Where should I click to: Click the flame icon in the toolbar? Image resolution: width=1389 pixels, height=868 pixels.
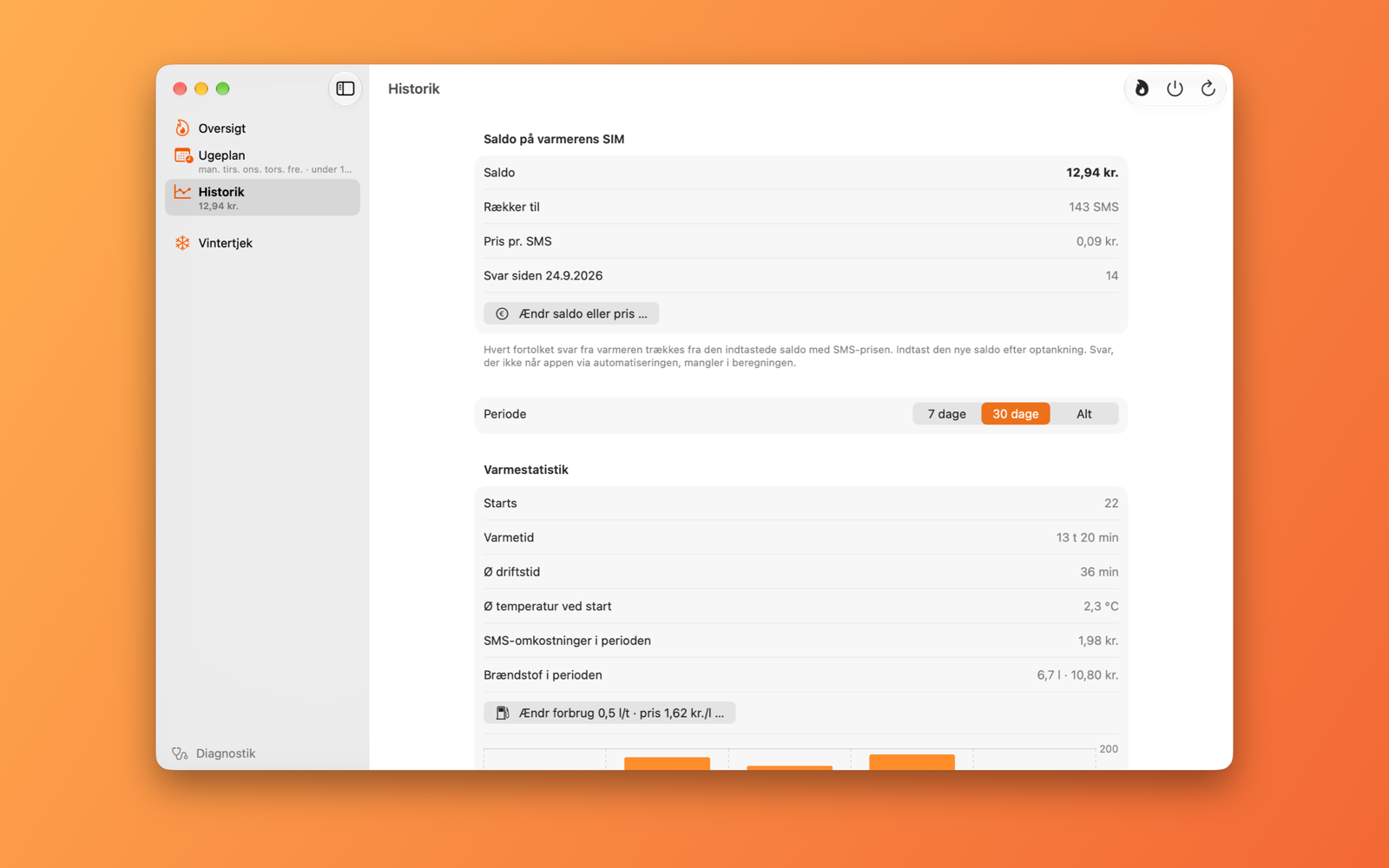(x=1142, y=89)
